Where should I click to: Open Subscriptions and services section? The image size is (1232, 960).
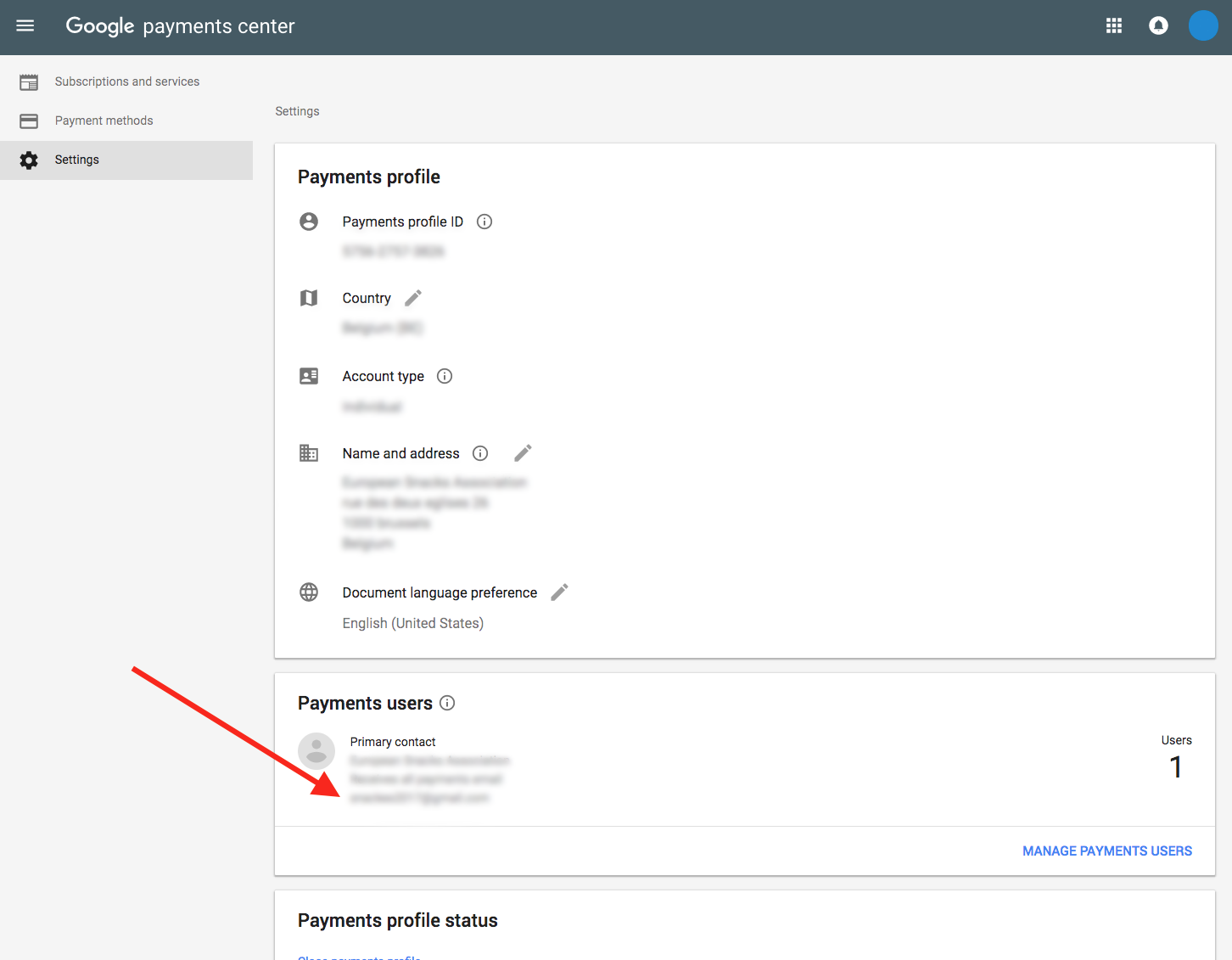pyautogui.click(x=126, y=81)
